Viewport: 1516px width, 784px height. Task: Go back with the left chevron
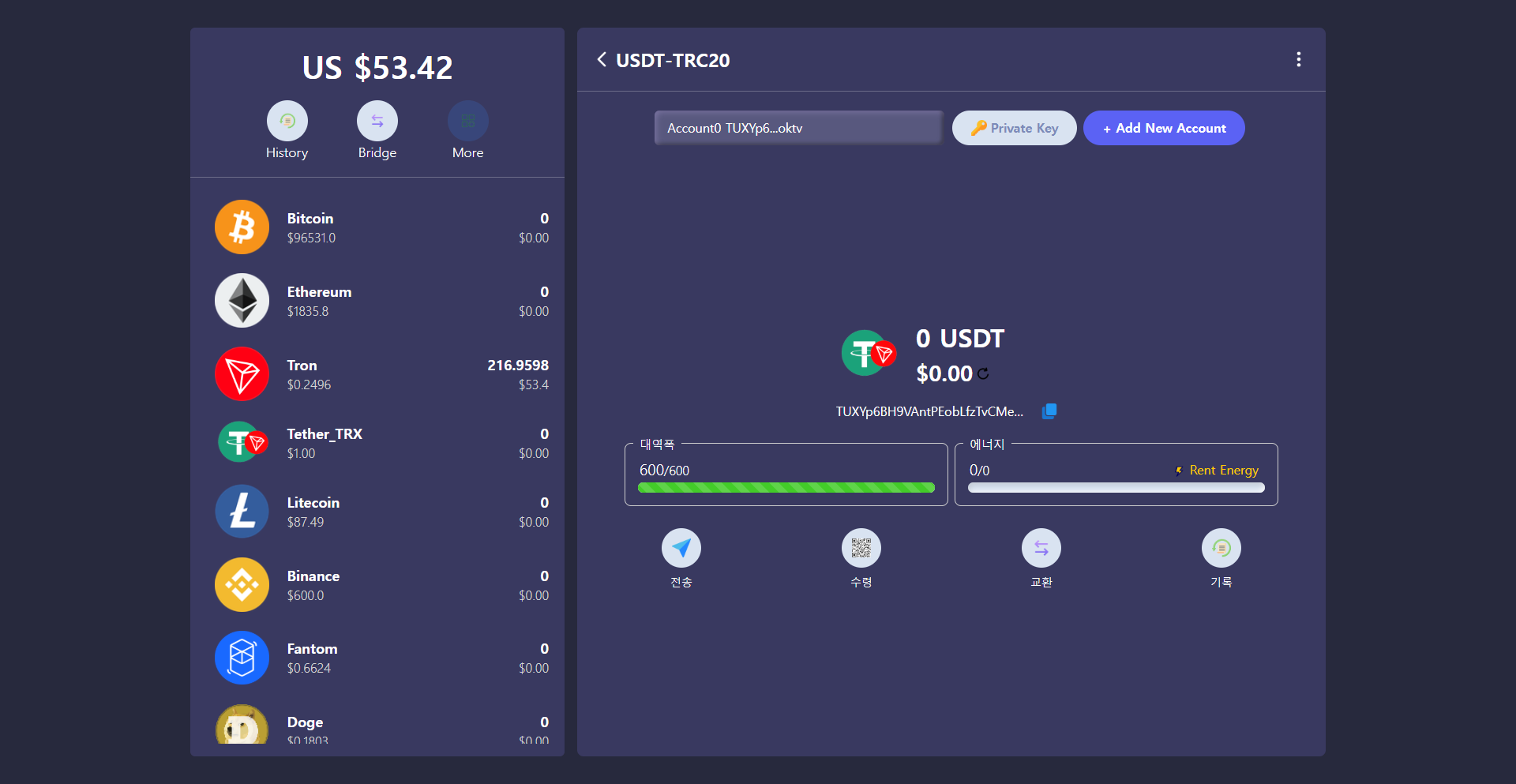pyautogui.click(x=602, y=60)
